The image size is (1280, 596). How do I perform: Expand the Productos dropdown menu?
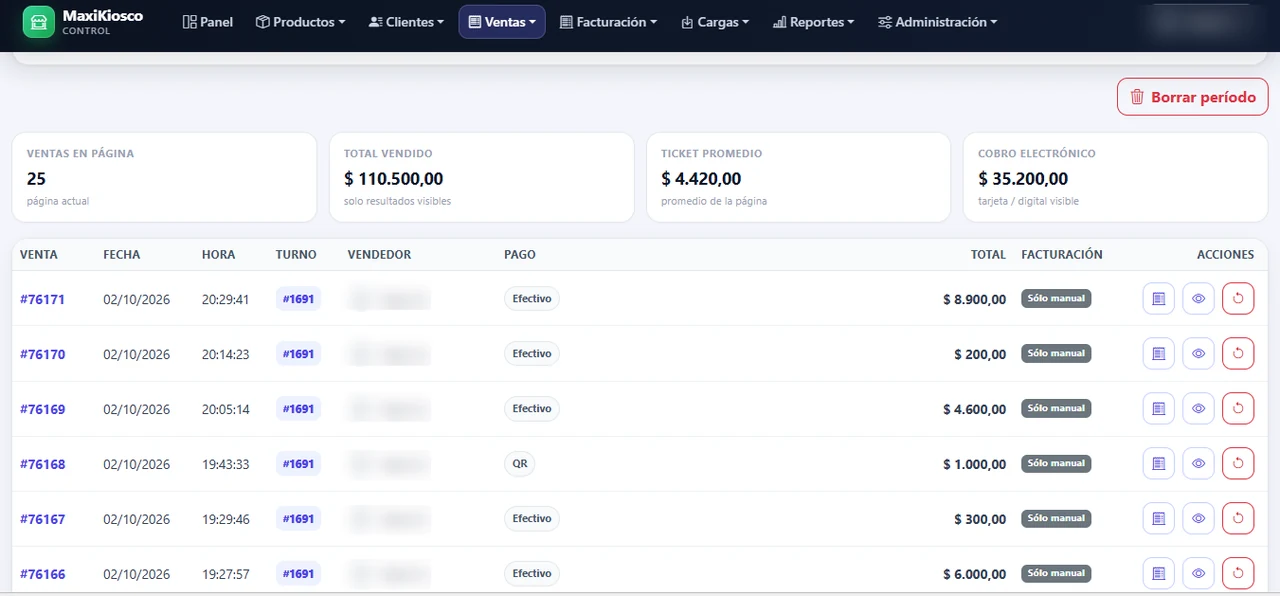pos(300,22)
